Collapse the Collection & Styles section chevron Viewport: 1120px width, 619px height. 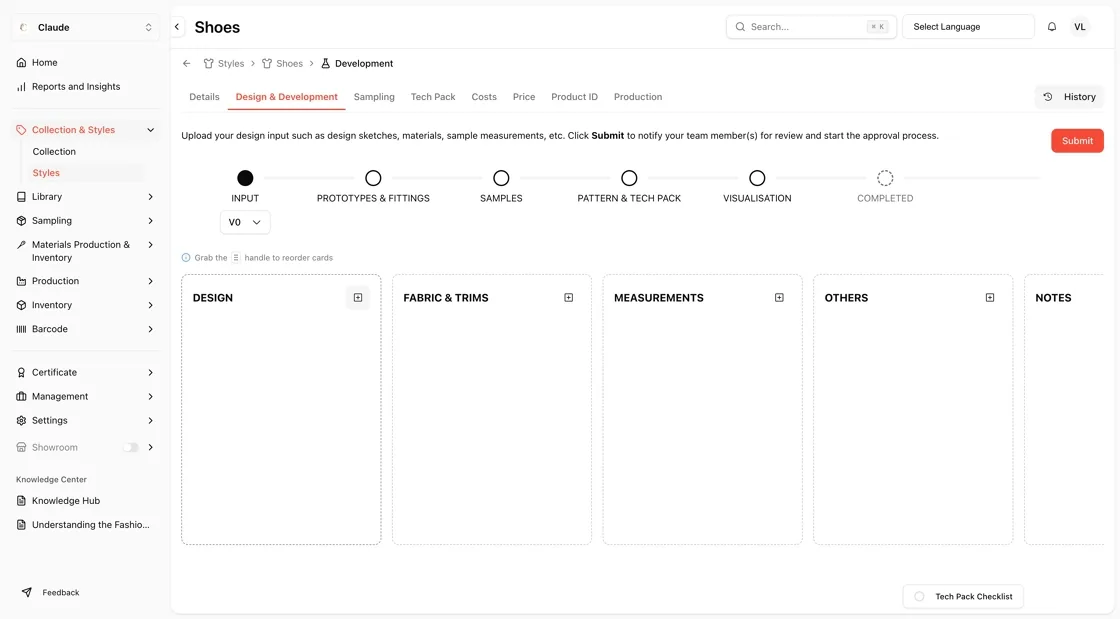pos(151,130)
